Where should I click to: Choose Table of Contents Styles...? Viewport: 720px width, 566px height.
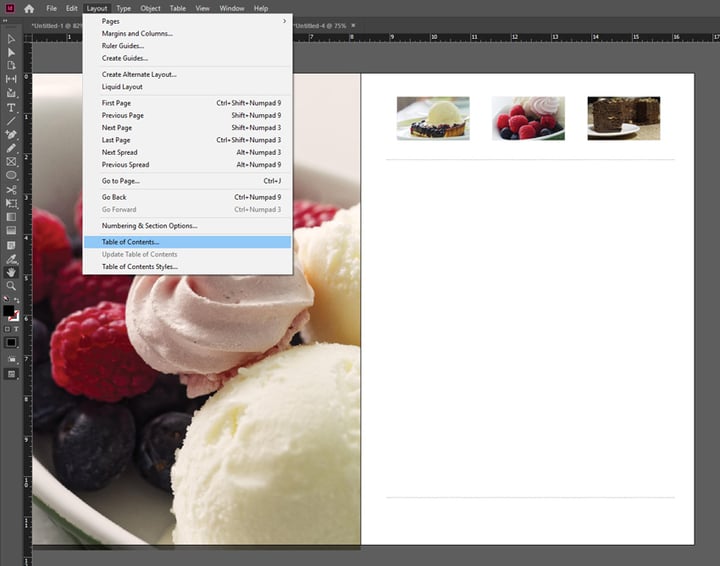pyautogui.click(x=187, y=267)
